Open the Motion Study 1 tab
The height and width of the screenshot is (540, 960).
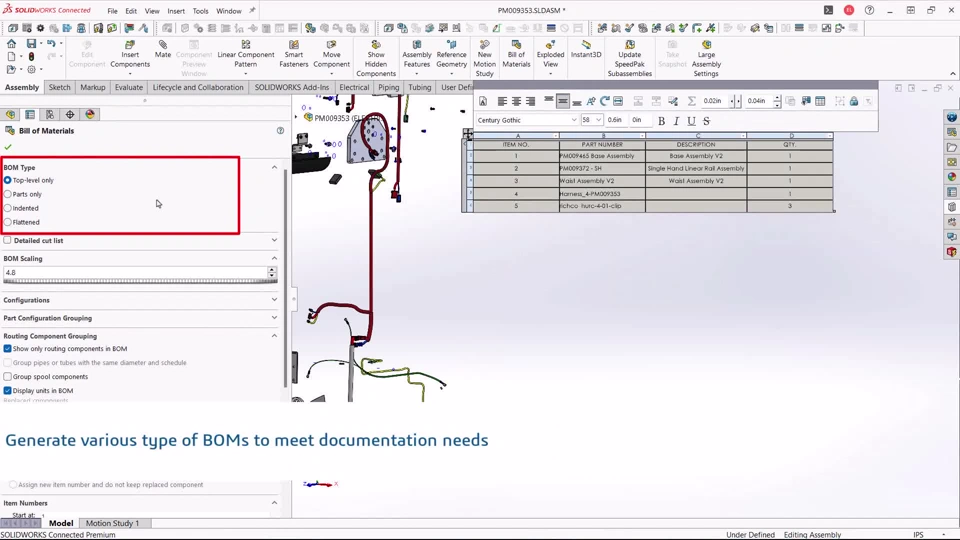coord(112,523)
